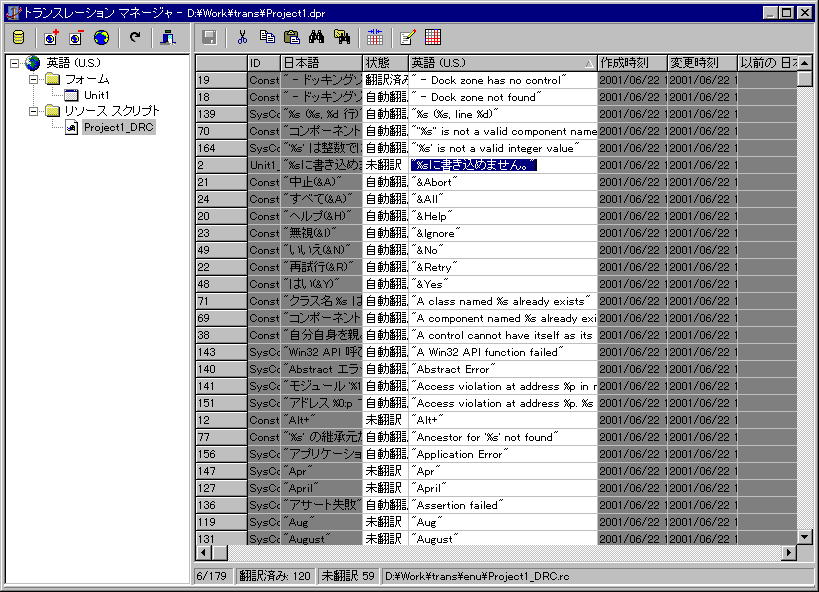
Task: Click the column width grid icon
Action: click(x=375, y=38)
